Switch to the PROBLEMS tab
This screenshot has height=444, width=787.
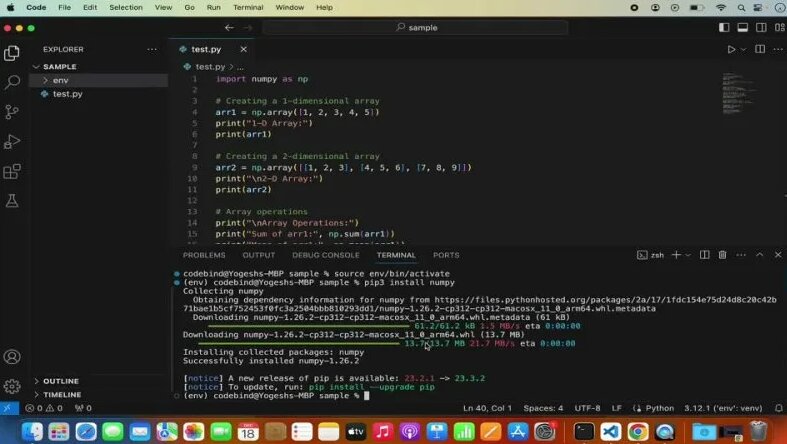(204, 255)
